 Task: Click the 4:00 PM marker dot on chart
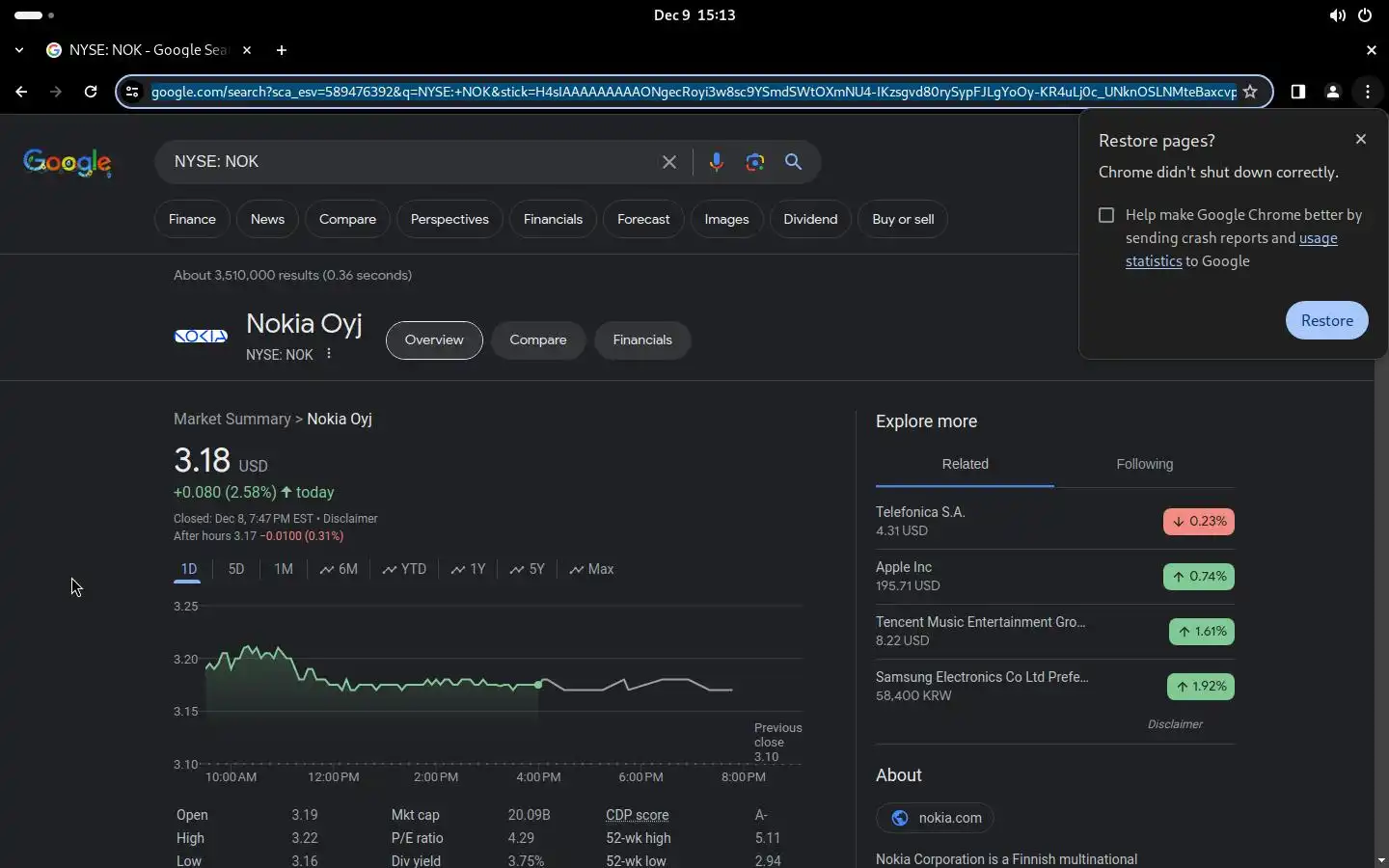click(x=538, y=685)
